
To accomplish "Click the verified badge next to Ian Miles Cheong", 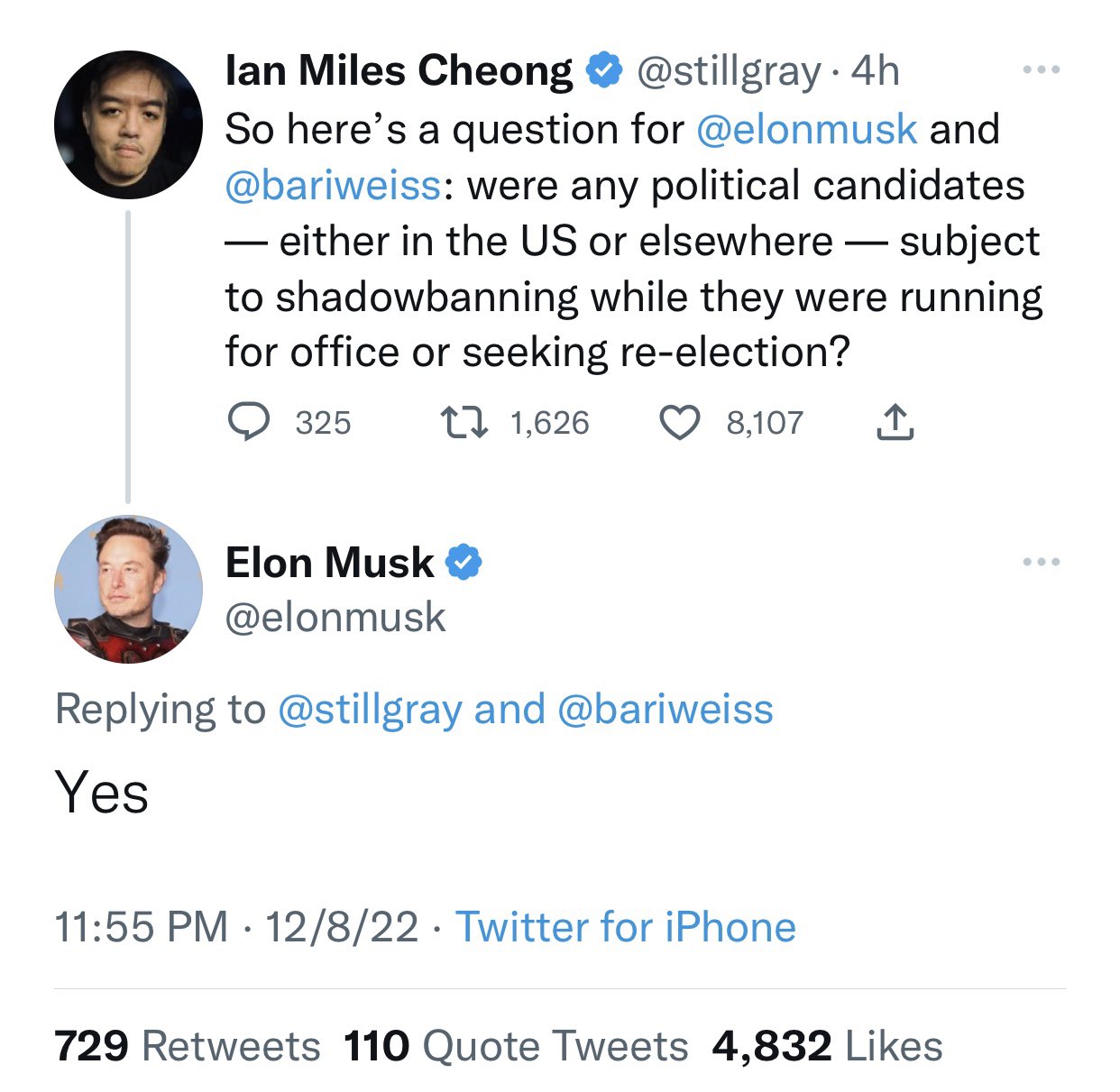I will tap(604, 70).
